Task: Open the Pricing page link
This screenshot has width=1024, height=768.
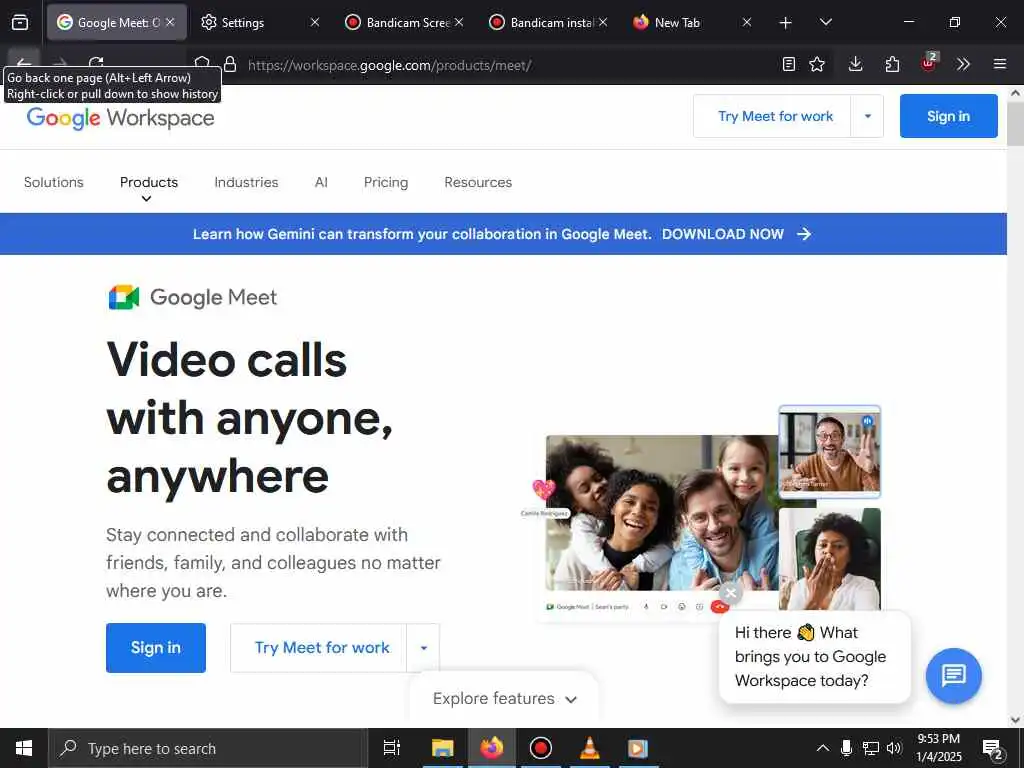Action: click(386, 182)
